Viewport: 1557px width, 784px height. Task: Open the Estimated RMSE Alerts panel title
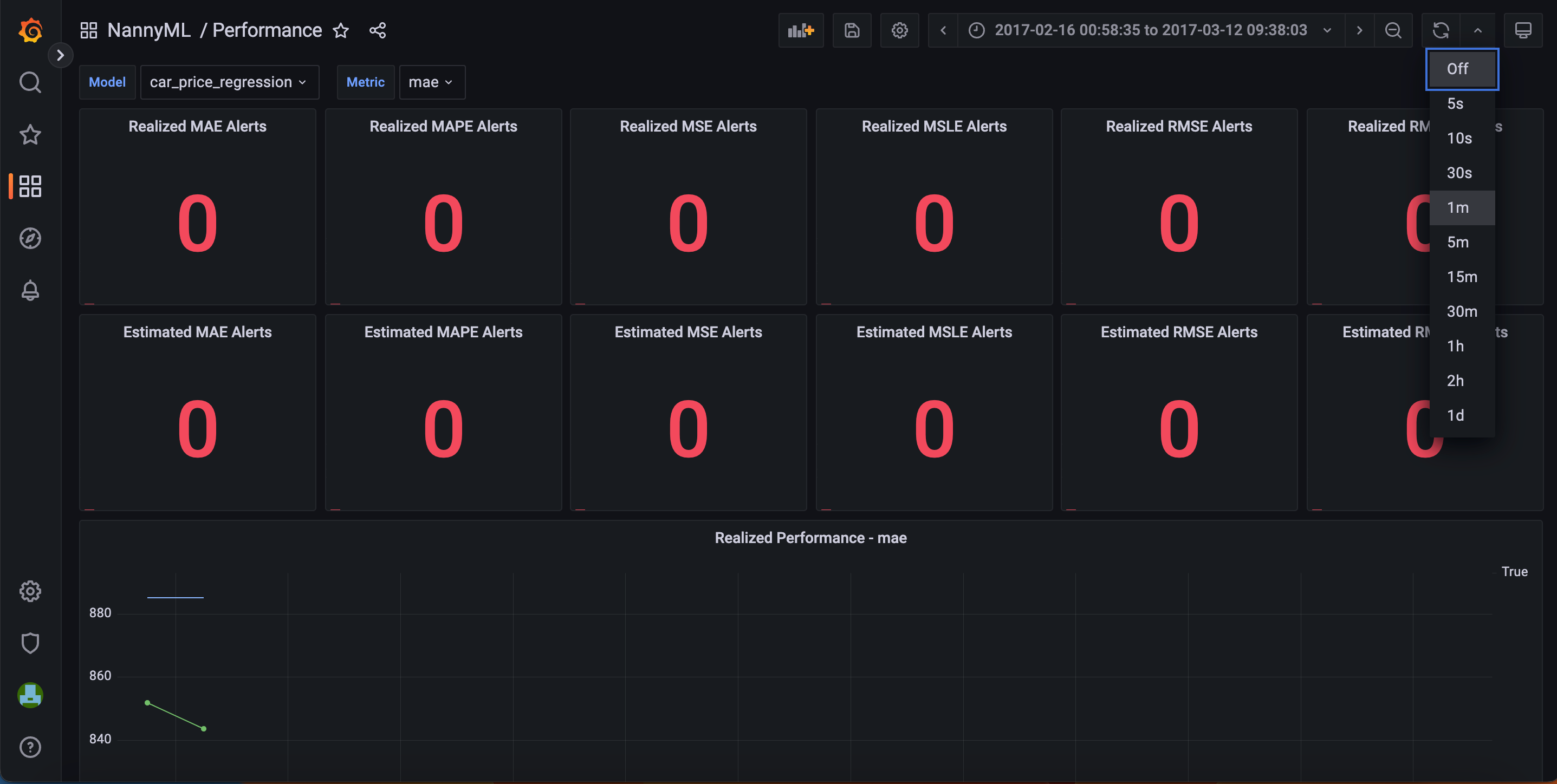click(1179, 332)
